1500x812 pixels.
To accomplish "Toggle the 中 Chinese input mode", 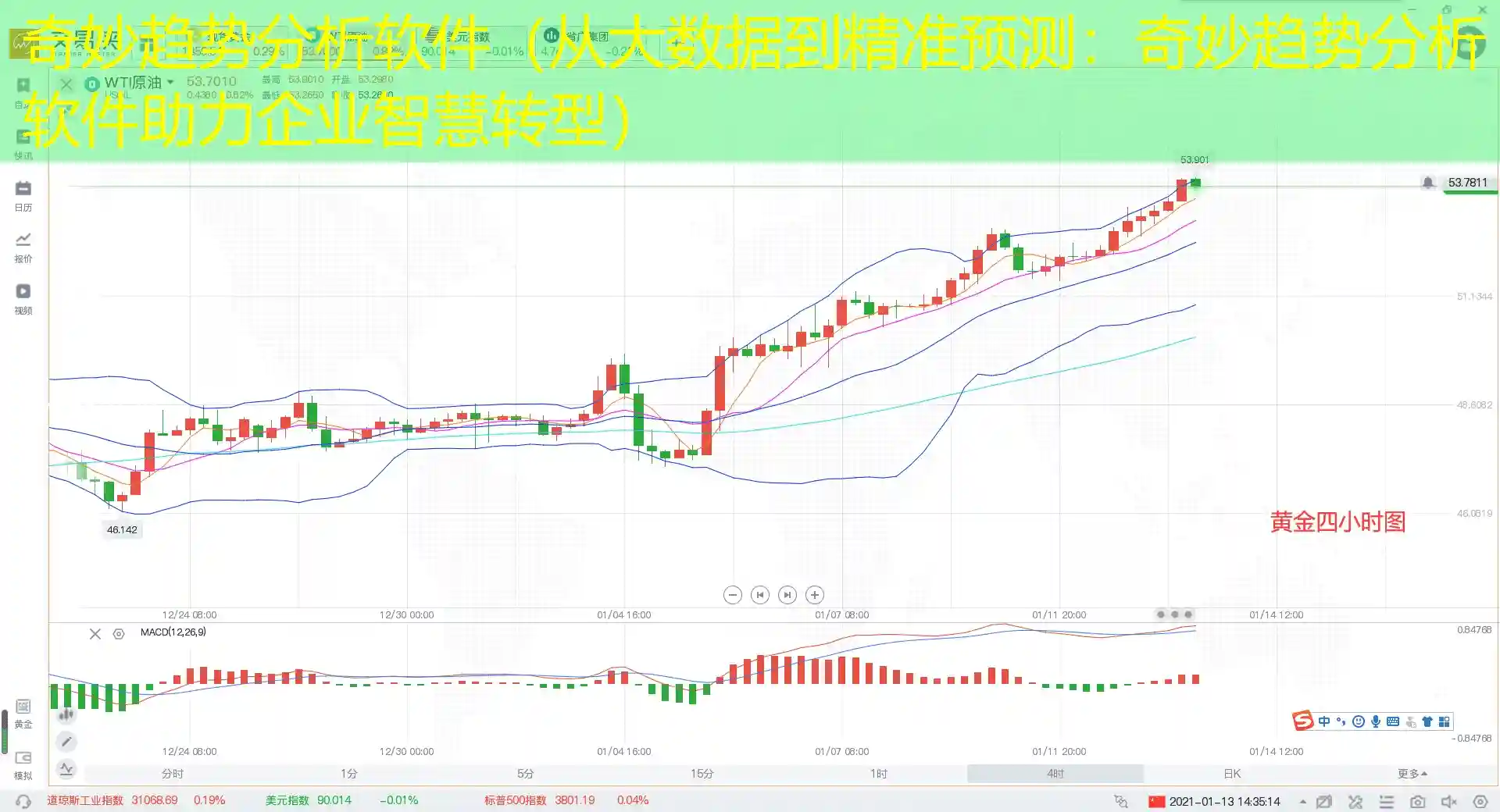I will (1324, 721).
